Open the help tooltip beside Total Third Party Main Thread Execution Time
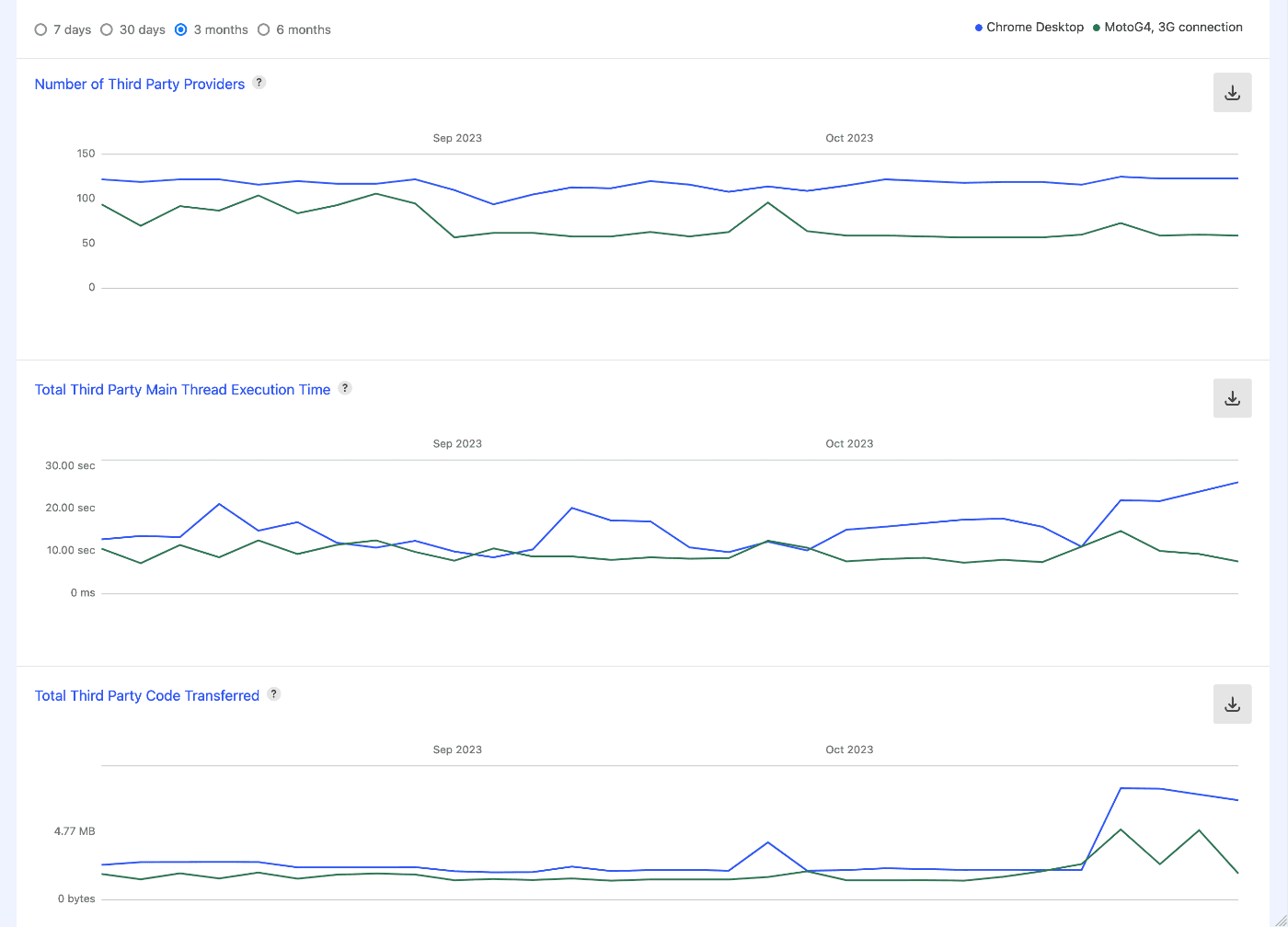 point(345,388)
